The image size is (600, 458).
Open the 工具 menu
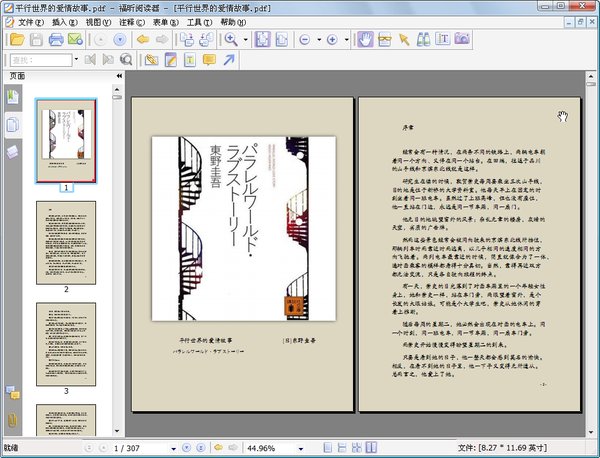(x=197, y=21)
